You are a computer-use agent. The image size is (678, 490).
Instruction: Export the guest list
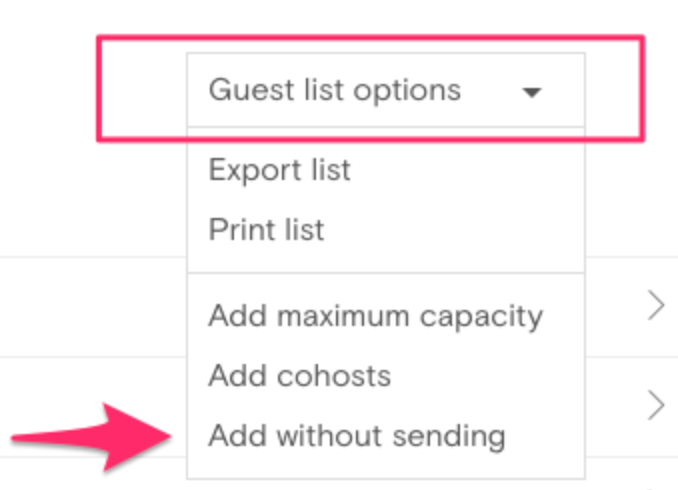coord(280,170)
